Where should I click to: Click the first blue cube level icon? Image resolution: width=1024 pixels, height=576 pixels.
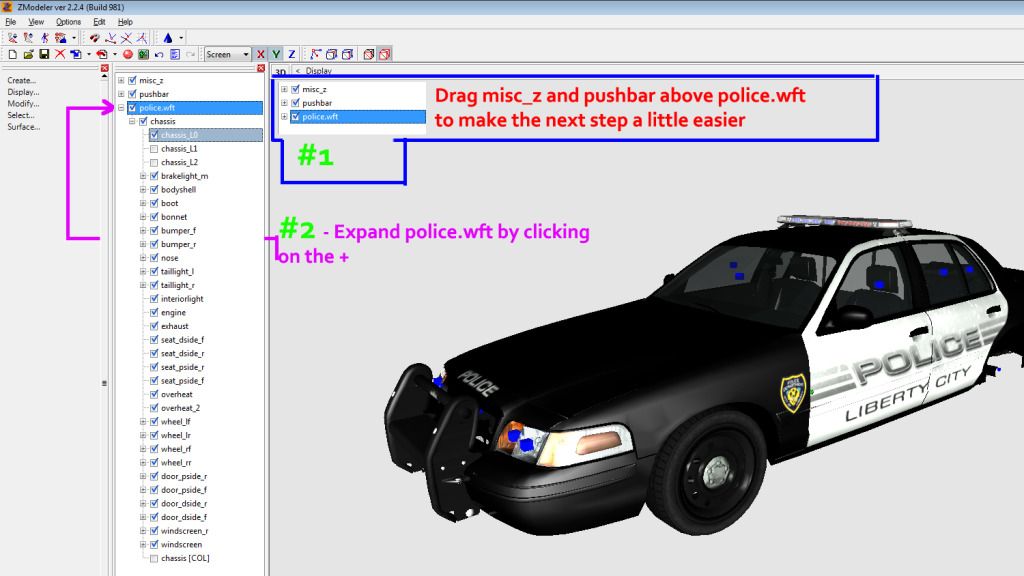tap(332, 54)
